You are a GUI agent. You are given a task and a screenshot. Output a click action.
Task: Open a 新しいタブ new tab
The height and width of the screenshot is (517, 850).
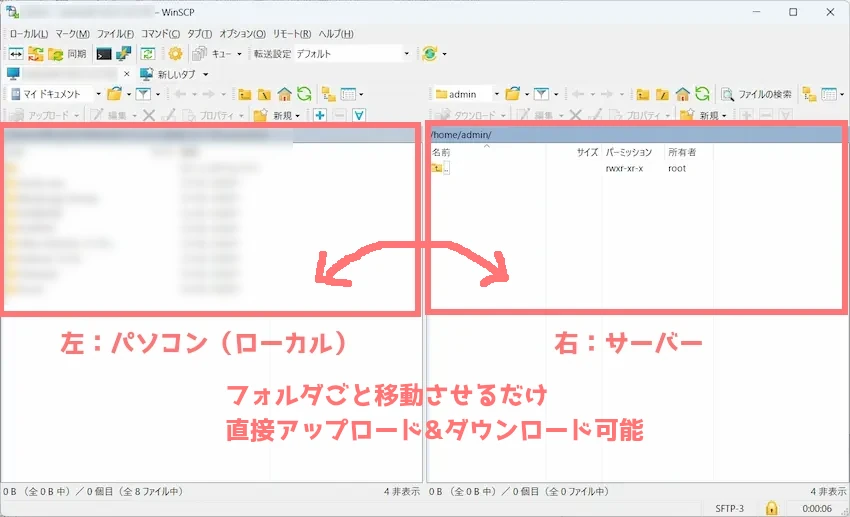coord(168,74)
